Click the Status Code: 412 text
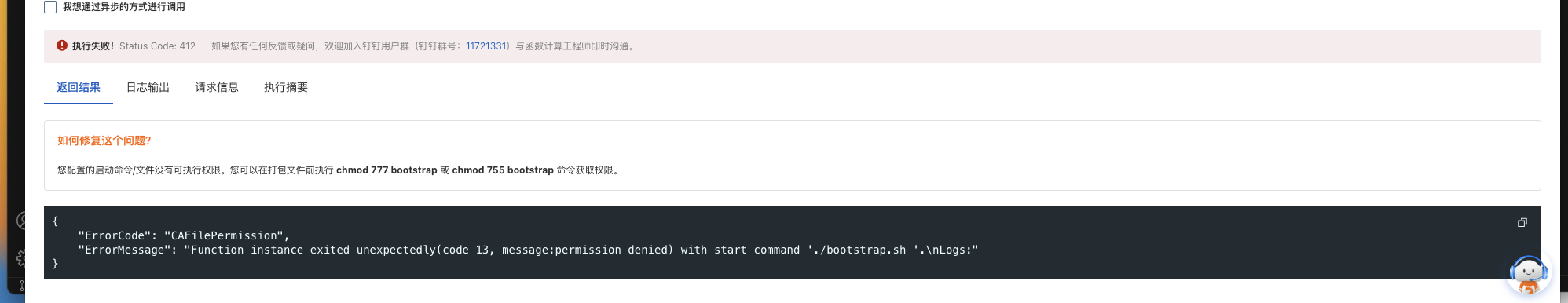Screen dimensions: 1568x303 click(x=157, y=46)
